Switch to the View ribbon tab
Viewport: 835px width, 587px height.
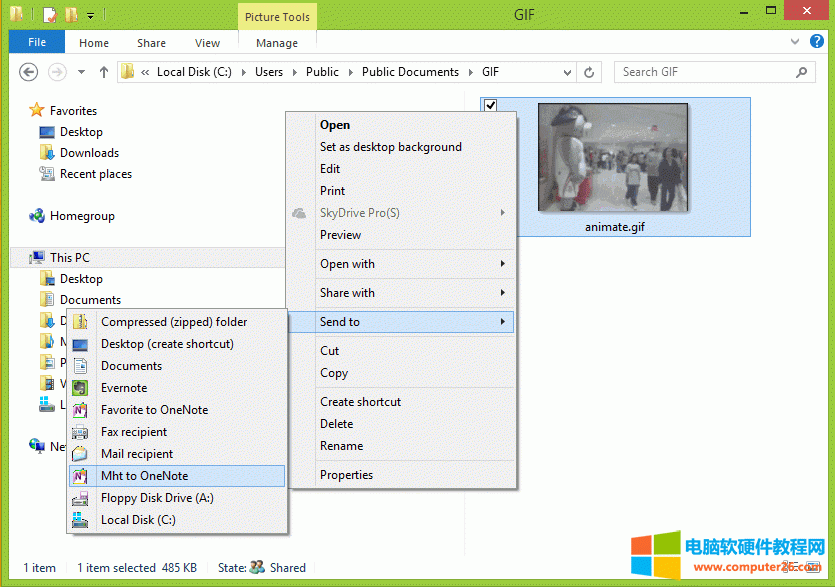(x=207, y=42)
